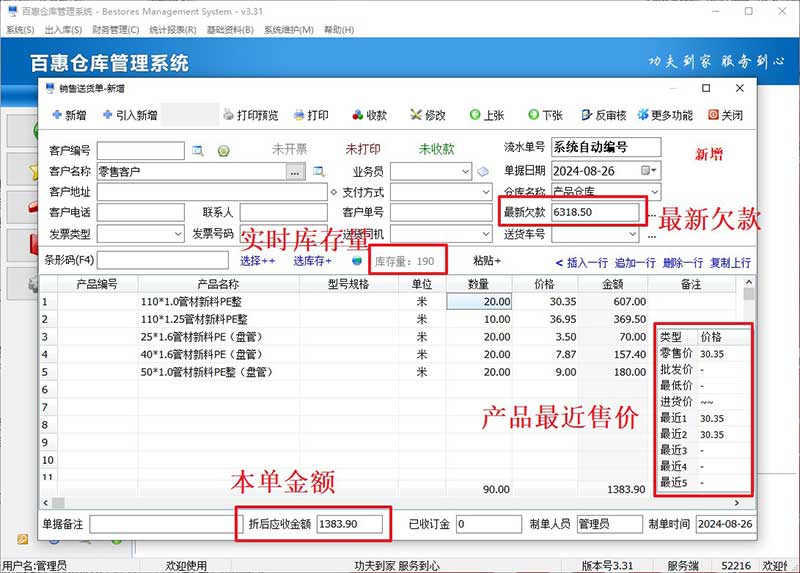Click search icon beside 客户编号 field

point(198,151)
